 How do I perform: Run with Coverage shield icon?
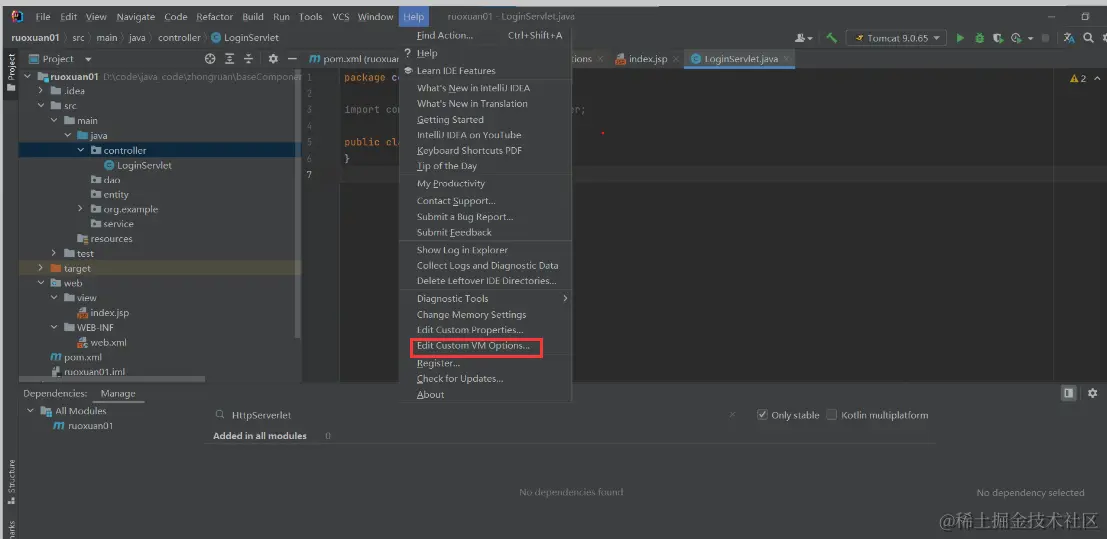998,38
